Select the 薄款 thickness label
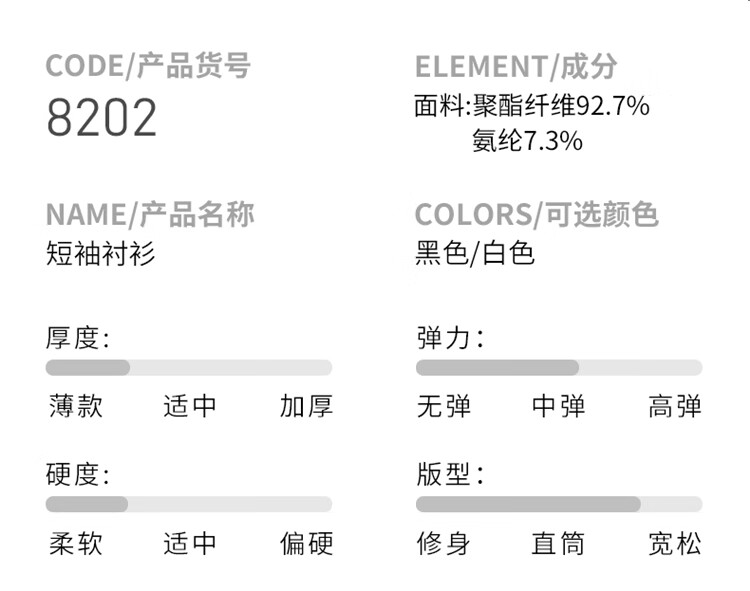The width and height of the screenshot is (750, 591). tap(76, 406)
